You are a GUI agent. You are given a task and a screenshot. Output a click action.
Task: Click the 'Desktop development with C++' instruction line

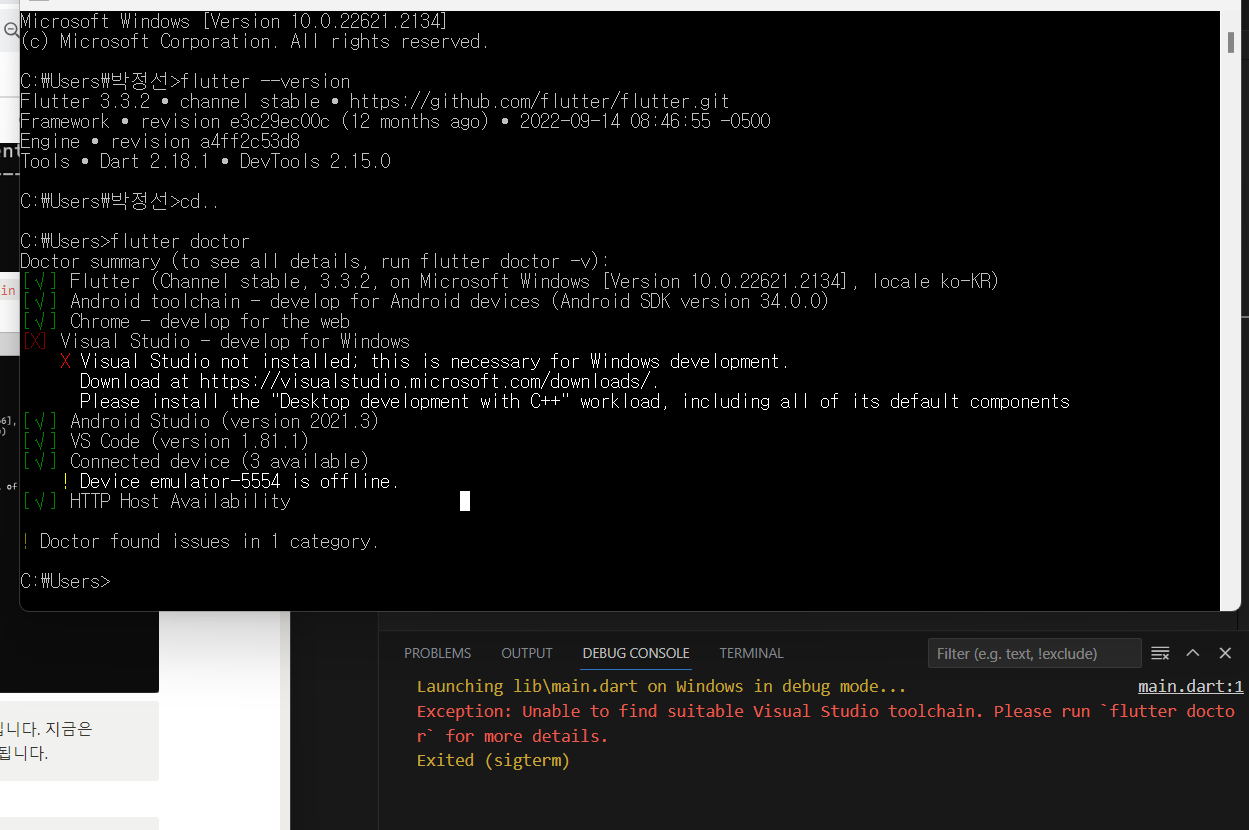(575, 401)
